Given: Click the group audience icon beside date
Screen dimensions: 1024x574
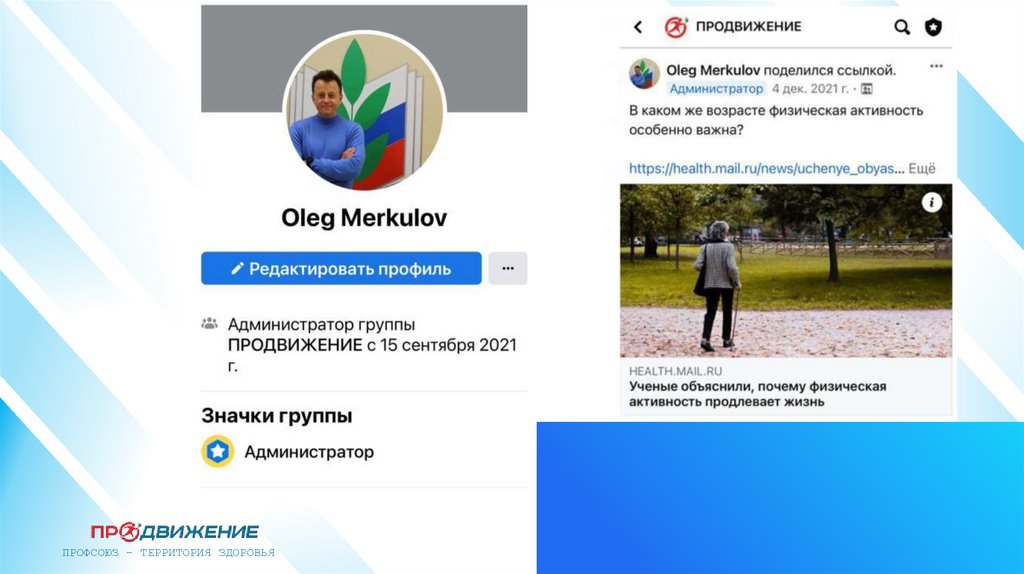Looking at the screenshot, I should click(x=867, y=89).
